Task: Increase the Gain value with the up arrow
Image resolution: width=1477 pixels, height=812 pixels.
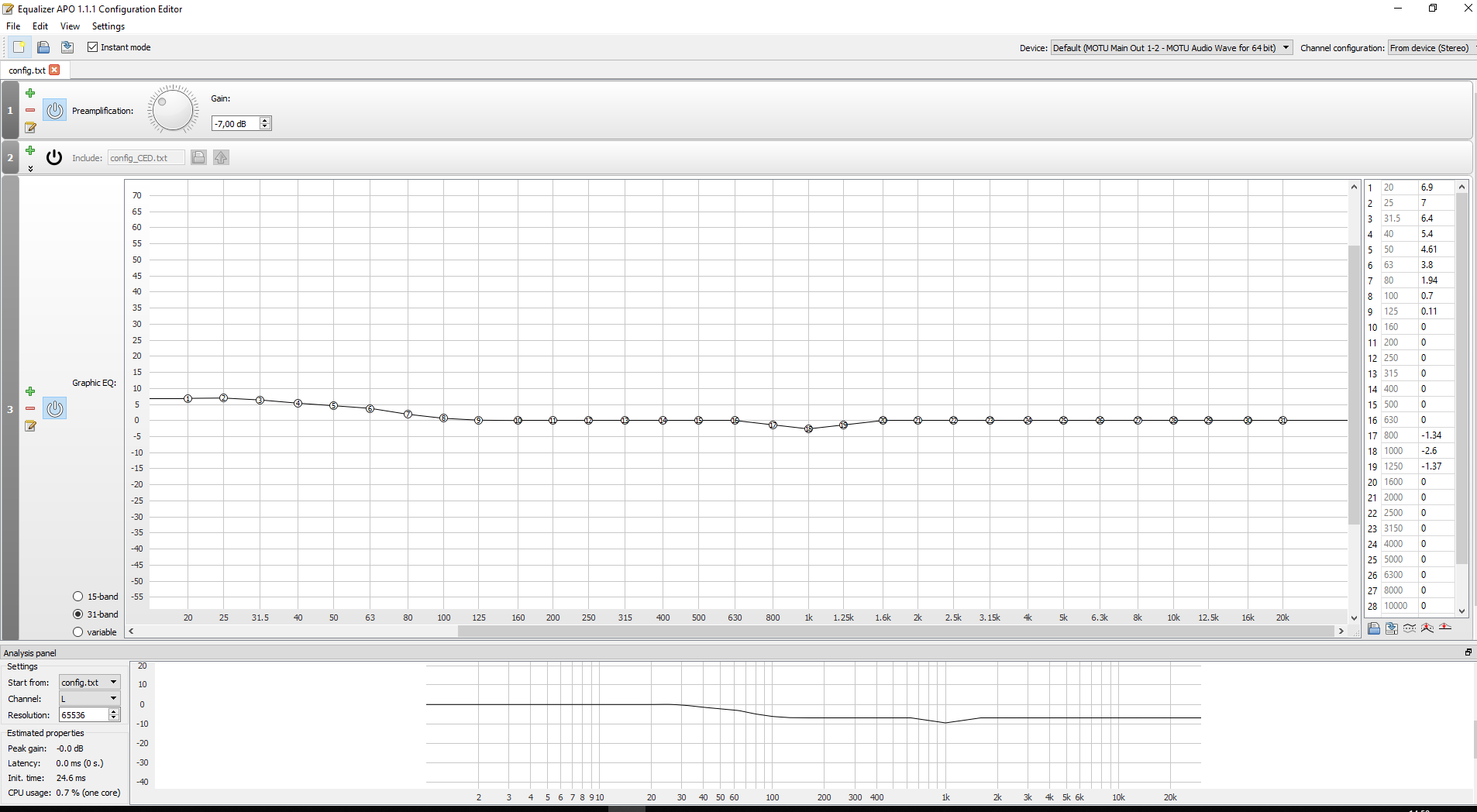Action: point(265,120)
